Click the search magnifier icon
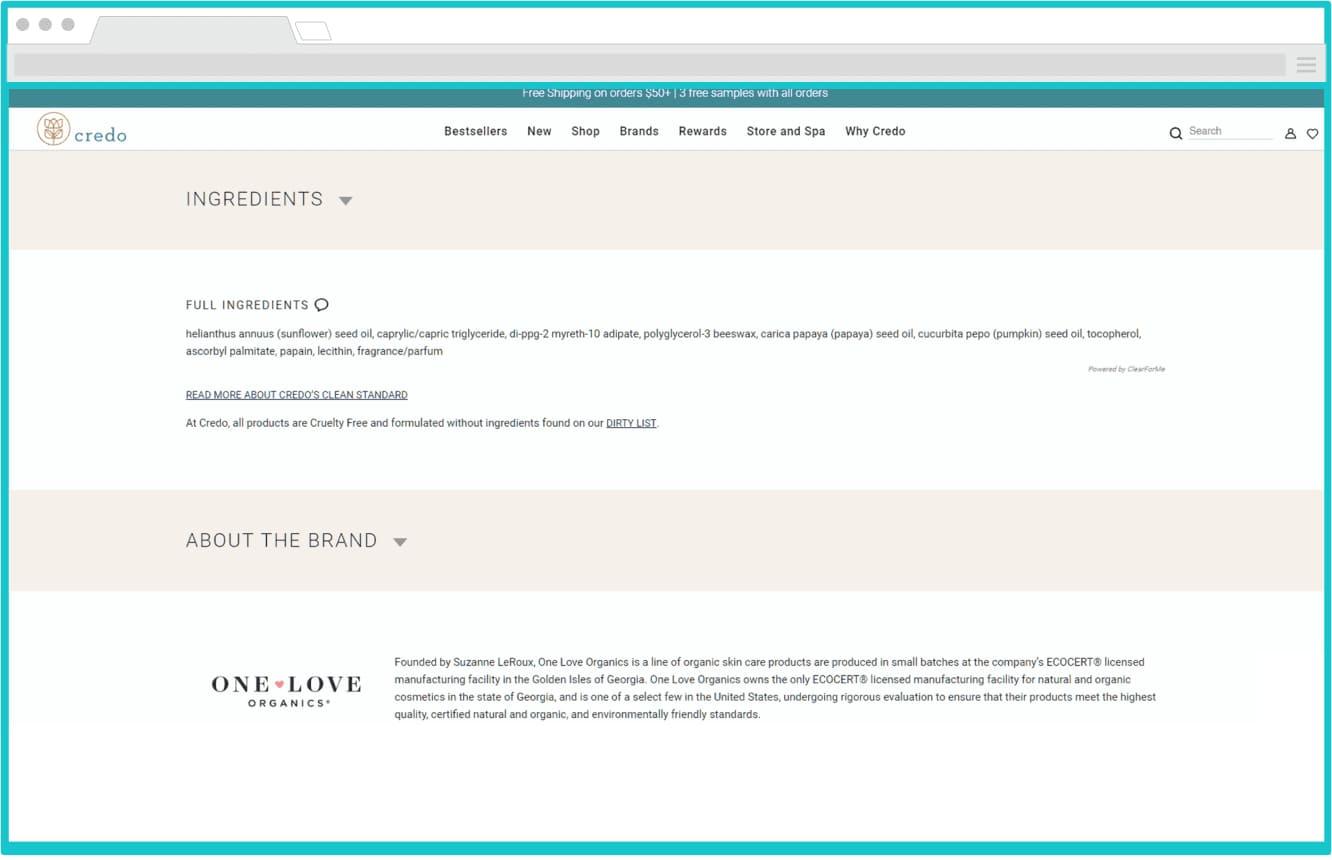This screenshot has height=860, width=1332. coord(1176,133)
